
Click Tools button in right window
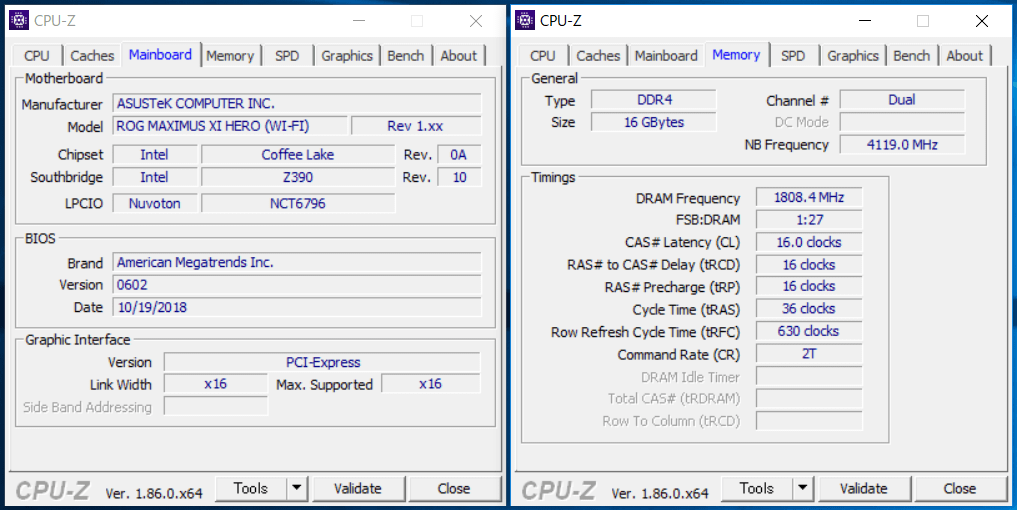[x=757, y=489]
